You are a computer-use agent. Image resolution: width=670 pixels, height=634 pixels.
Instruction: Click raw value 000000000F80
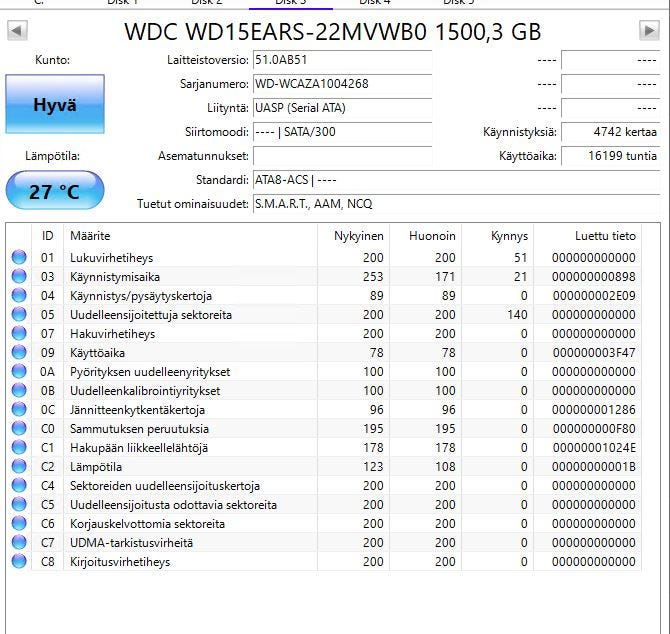(594, 429)
